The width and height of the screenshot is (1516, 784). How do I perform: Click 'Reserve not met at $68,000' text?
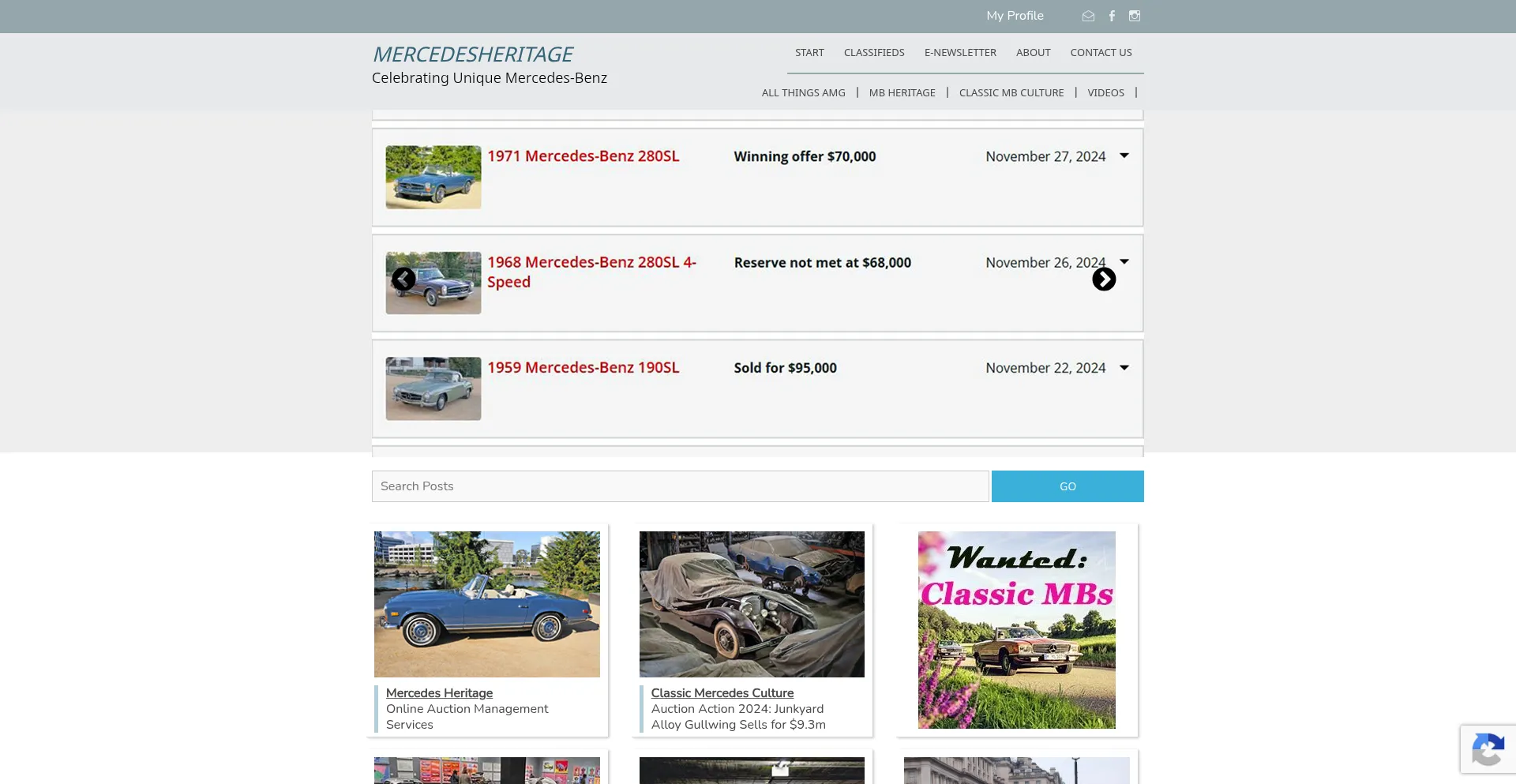pyautogui.click(x=822, y=263)
